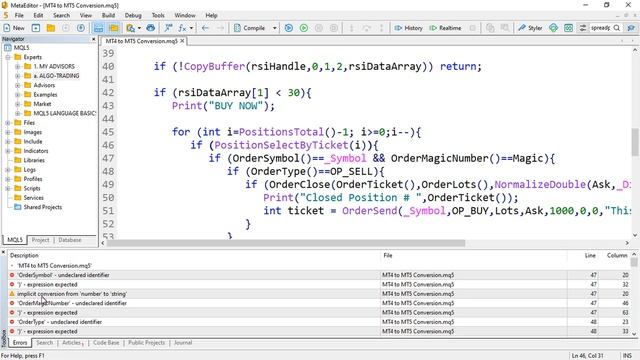Start profiling on History data
640x360 pixels.
click(408, 28)
